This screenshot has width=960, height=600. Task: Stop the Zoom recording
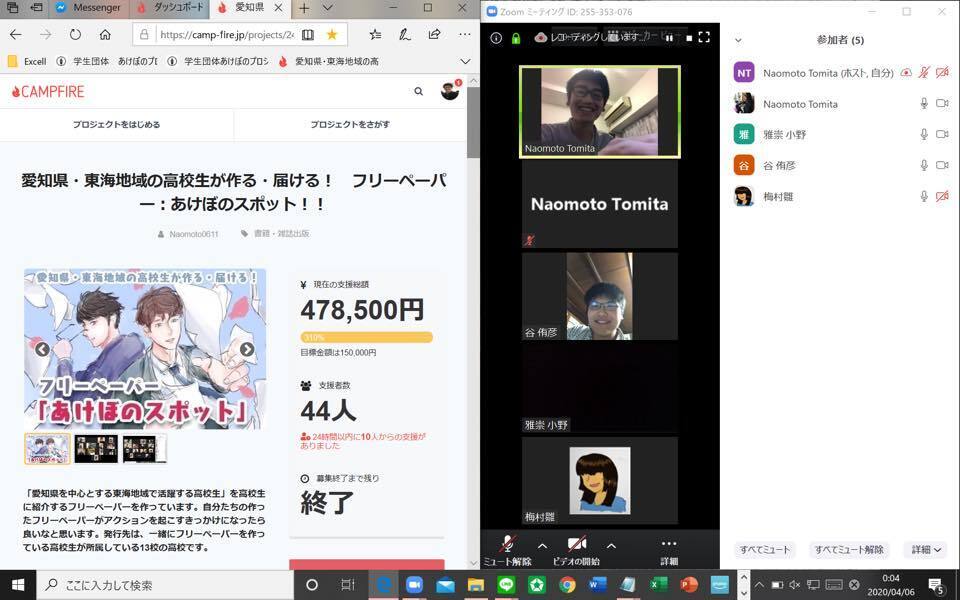(x=688, y=38)
